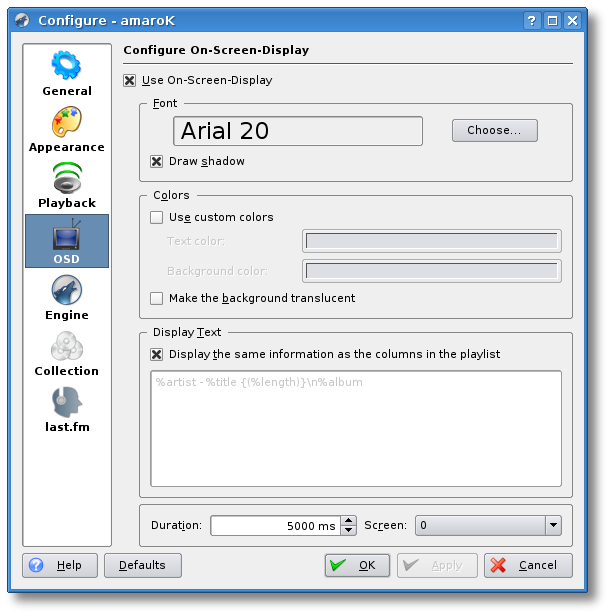Decrease Duration with the down arrow
This screenshot has height=616, width=611.
[x=348, y=530]
